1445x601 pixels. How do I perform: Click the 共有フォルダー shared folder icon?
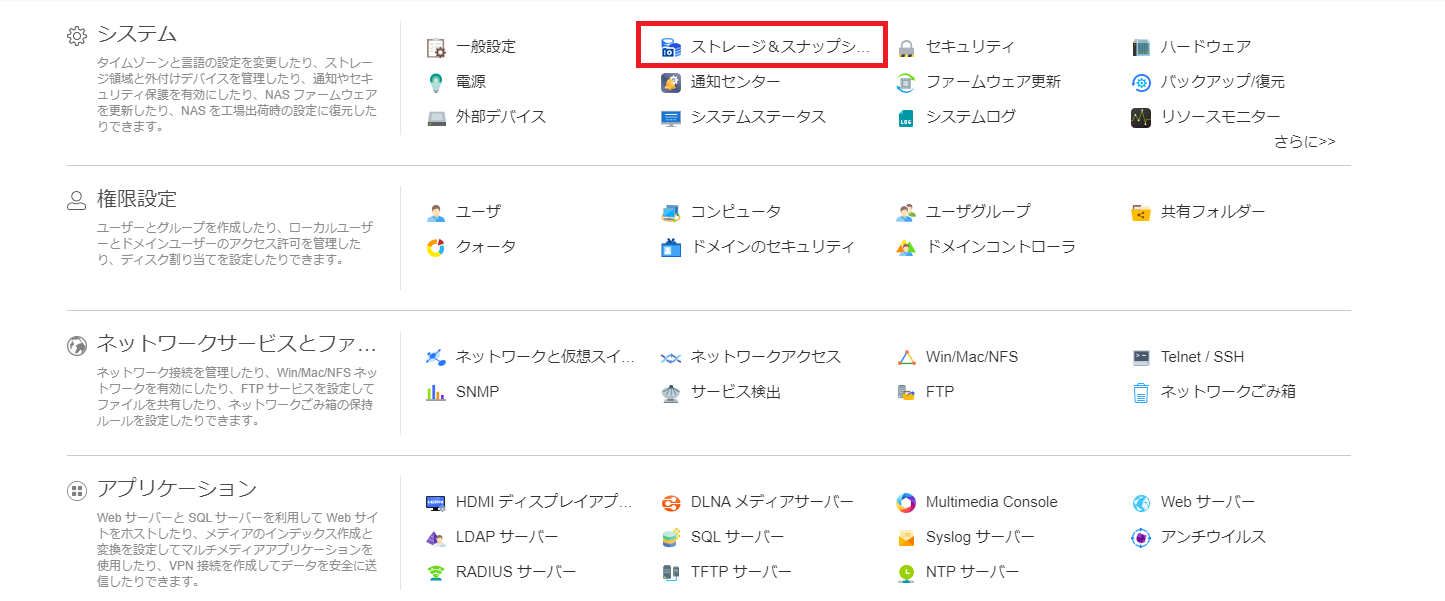pos(1141,212)
